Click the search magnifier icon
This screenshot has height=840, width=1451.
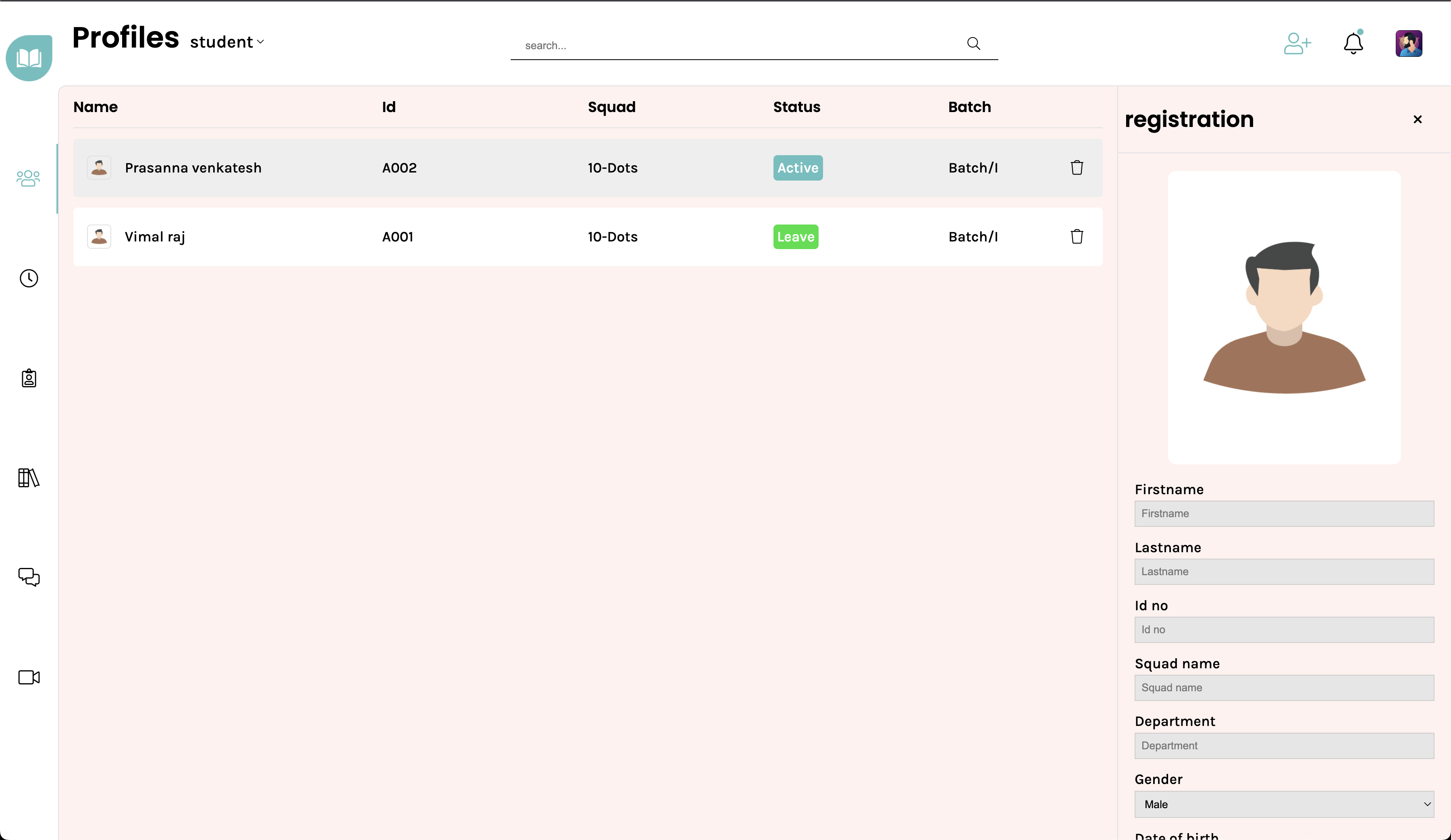(x=973, y=44)
